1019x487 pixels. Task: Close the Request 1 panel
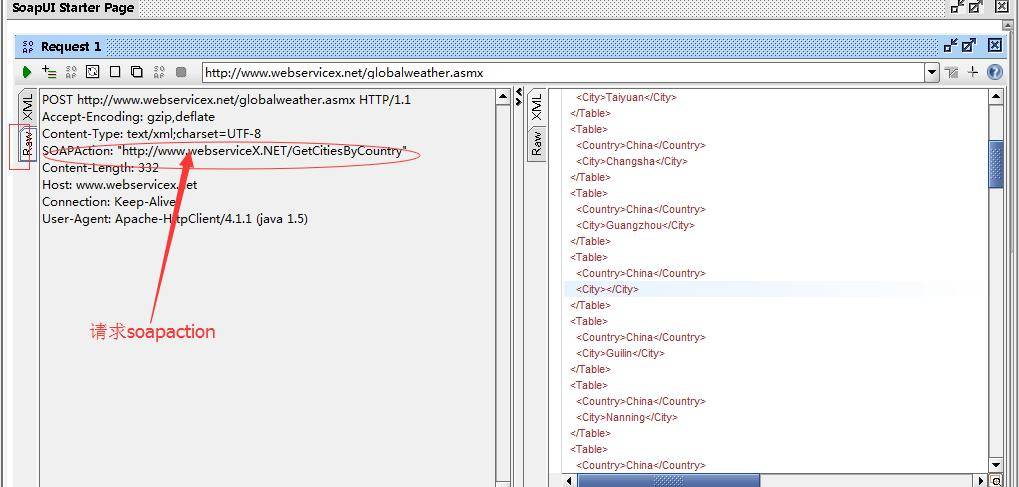(995, 46)
